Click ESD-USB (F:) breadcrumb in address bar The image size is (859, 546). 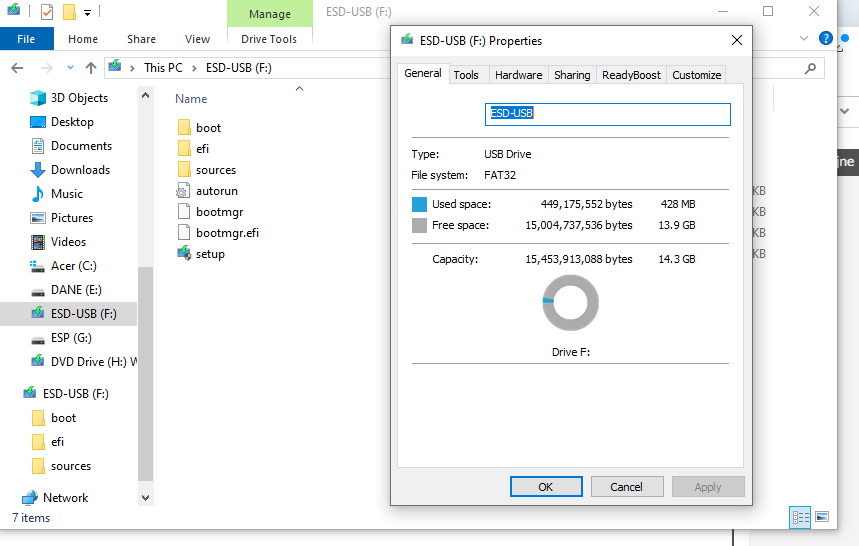coord(239,68)
